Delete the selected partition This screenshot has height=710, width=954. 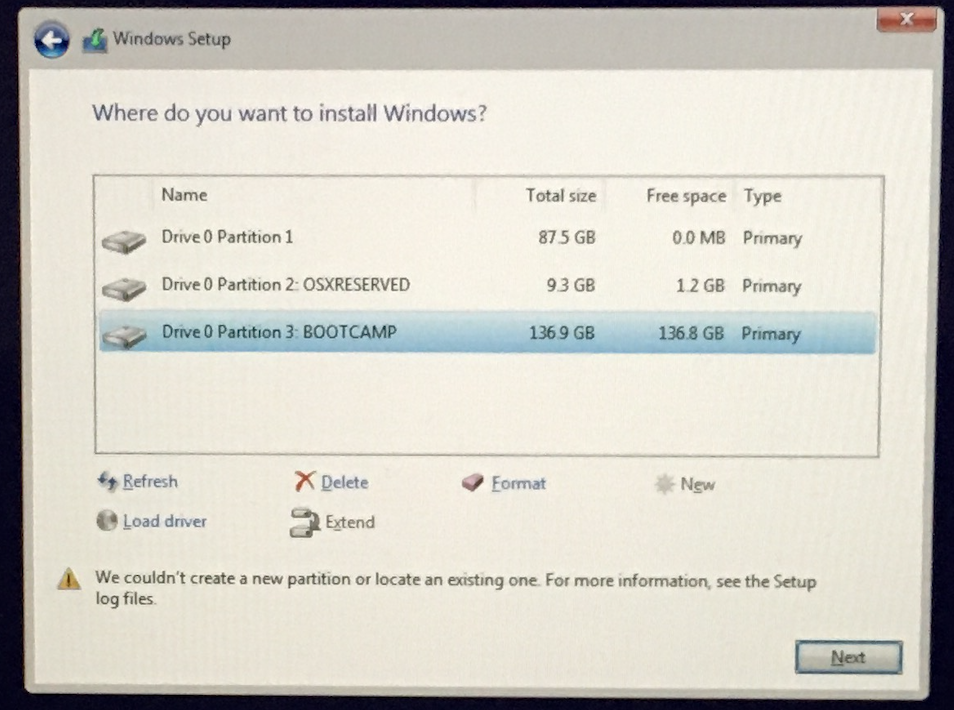(x=344, y=482)
